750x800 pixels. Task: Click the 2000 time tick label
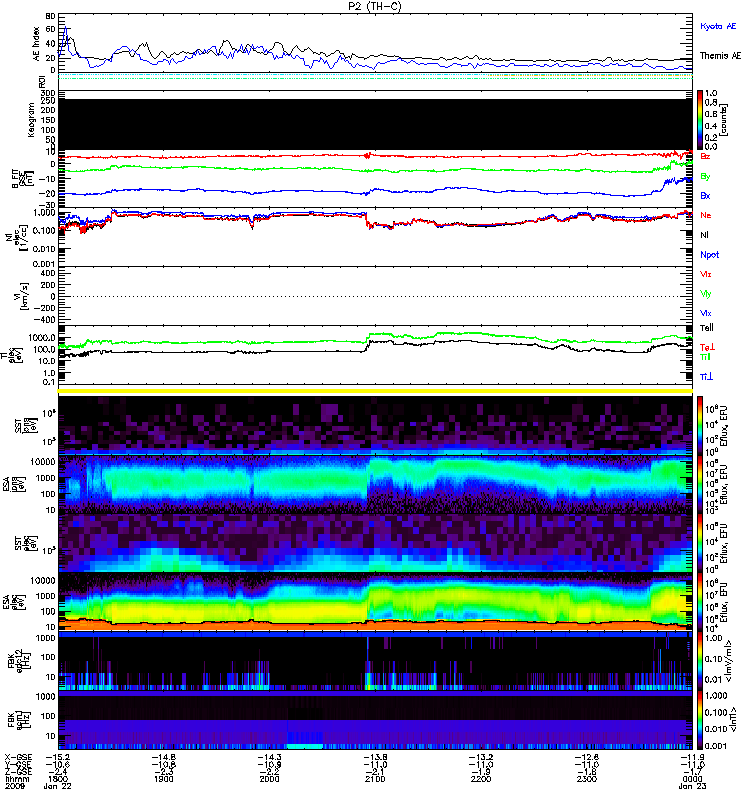tap(269, 779)
